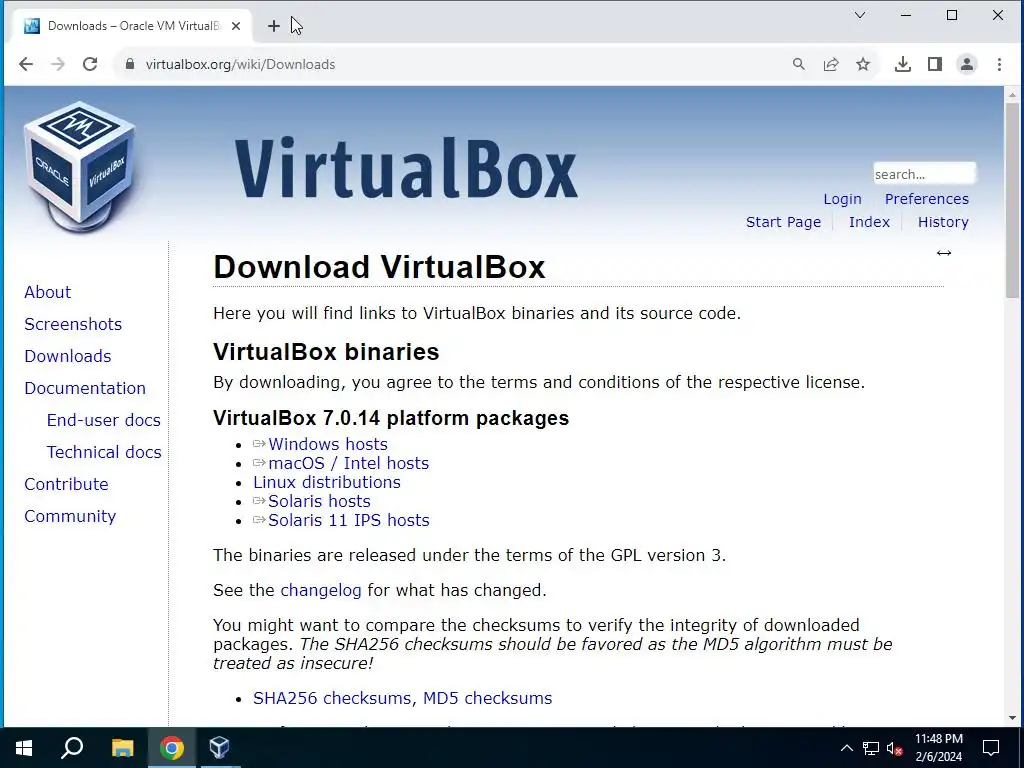Open End-user docs in the sidebar
This screenshot has width=1024, height=768.
click(x=103, y=420)
